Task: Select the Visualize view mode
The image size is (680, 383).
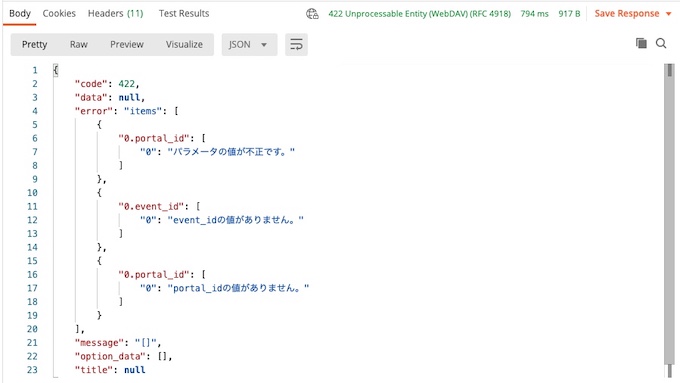Action: coord(184,45)
